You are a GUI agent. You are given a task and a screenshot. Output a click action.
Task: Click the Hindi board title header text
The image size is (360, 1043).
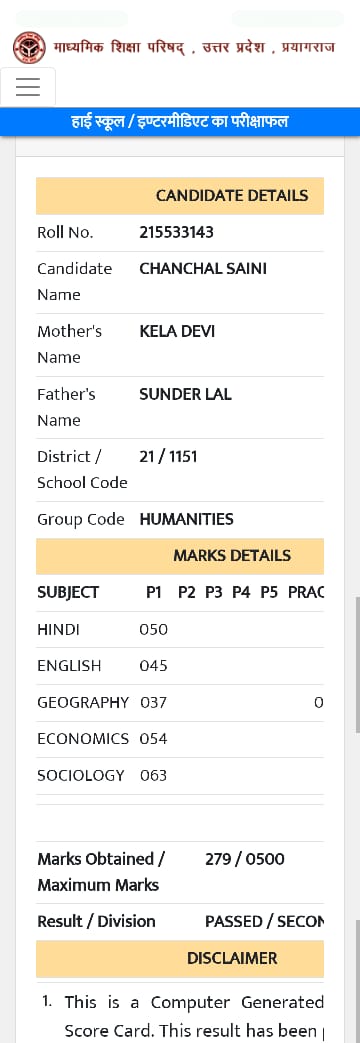coord(194,48)
